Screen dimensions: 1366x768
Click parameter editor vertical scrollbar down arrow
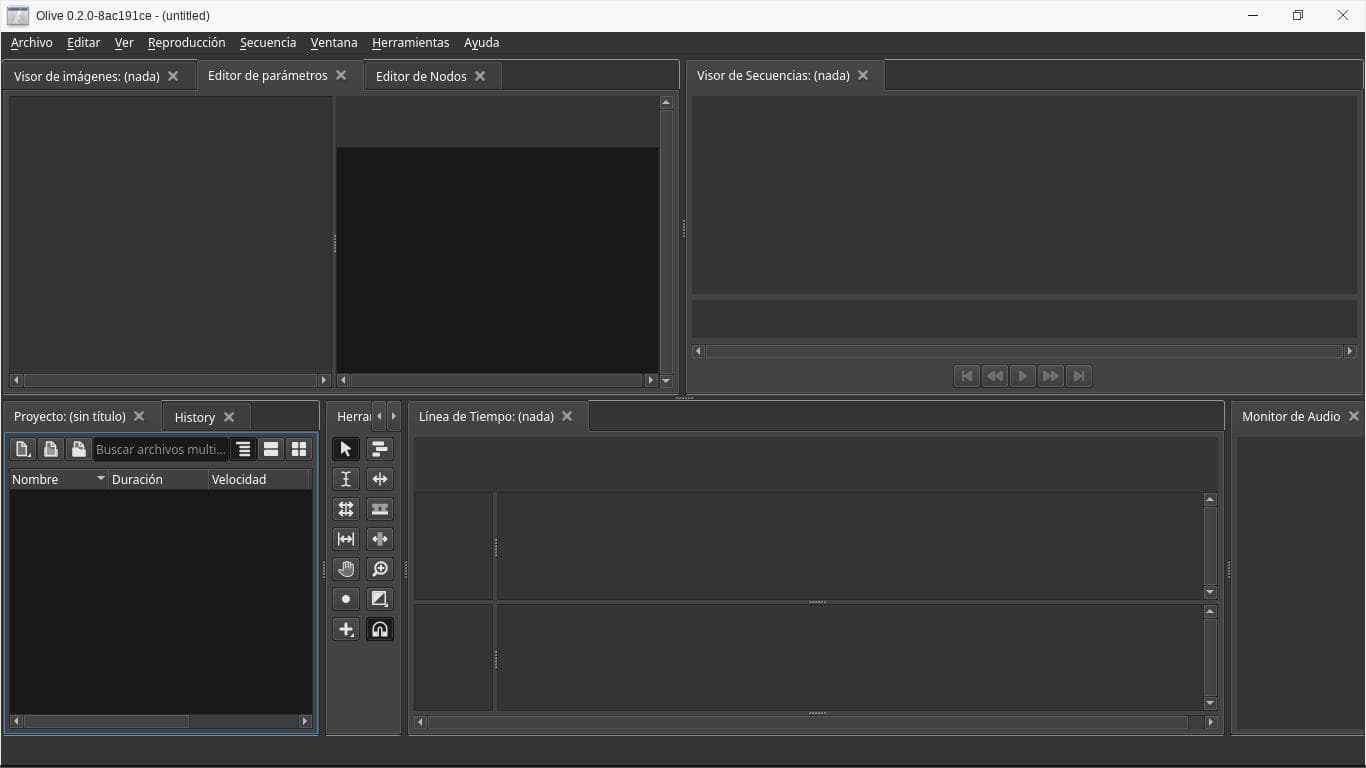point(666,381)
